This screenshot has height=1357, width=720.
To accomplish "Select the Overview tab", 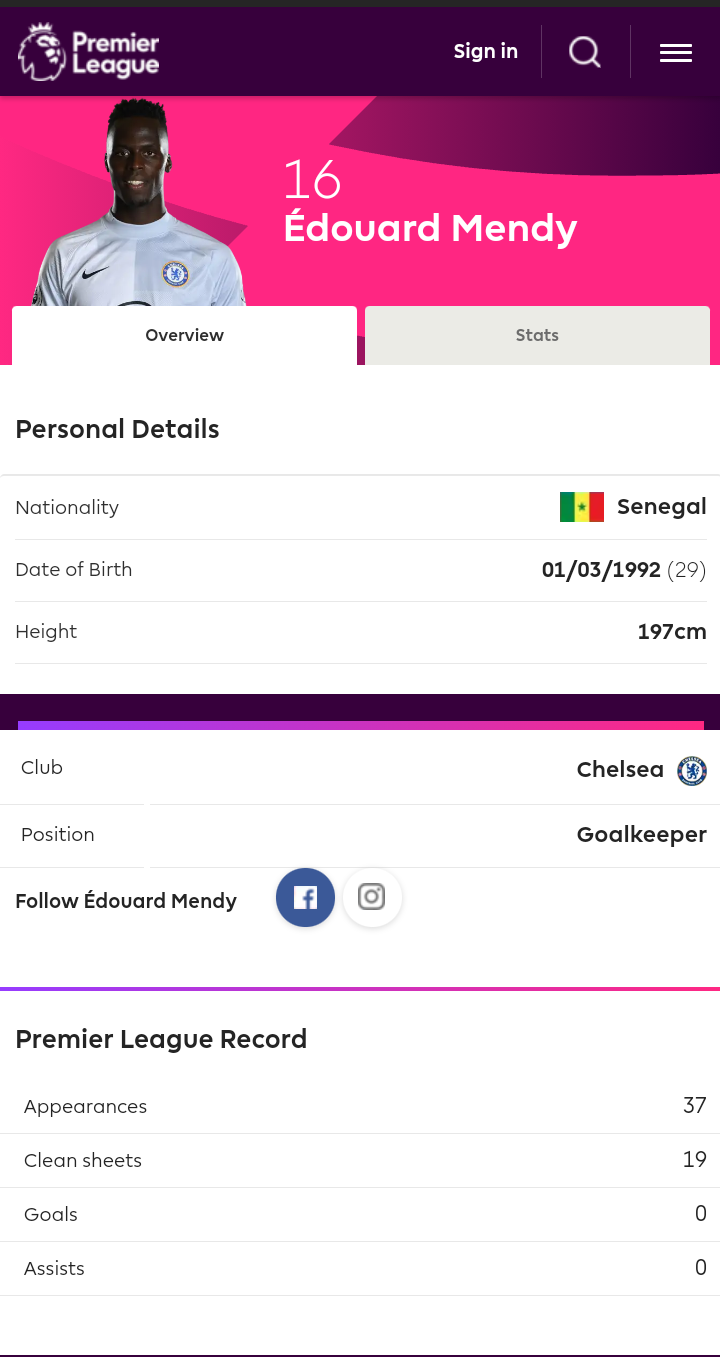I will [184, 335].
